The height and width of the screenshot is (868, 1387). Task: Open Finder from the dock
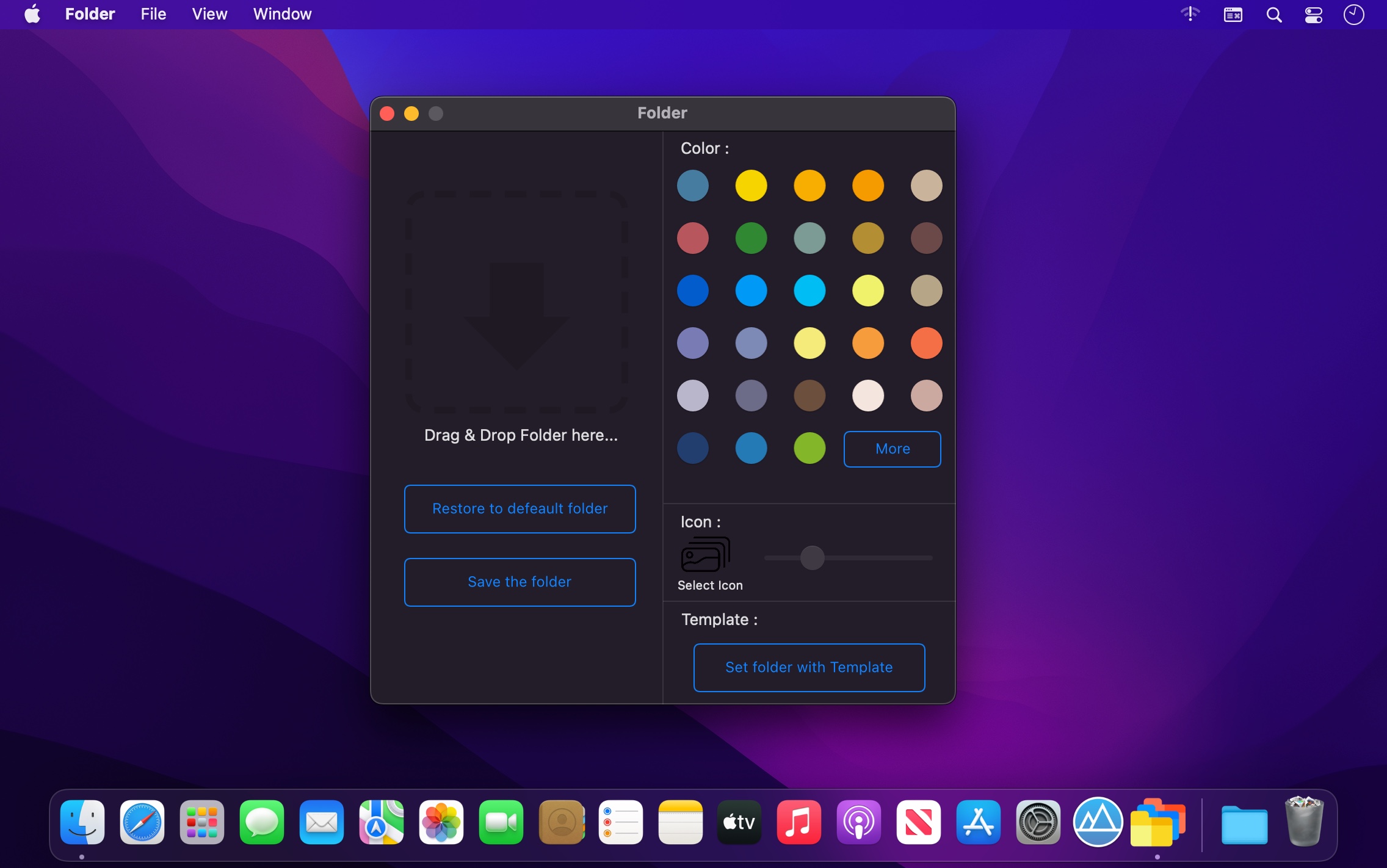coord(82,822)
